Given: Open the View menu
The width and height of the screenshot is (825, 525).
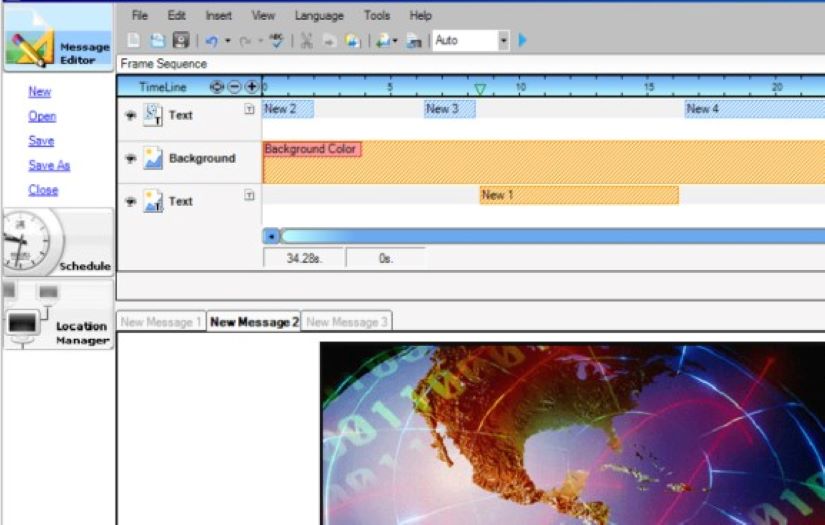Looking at the screenshot, I should click(263, 15).
